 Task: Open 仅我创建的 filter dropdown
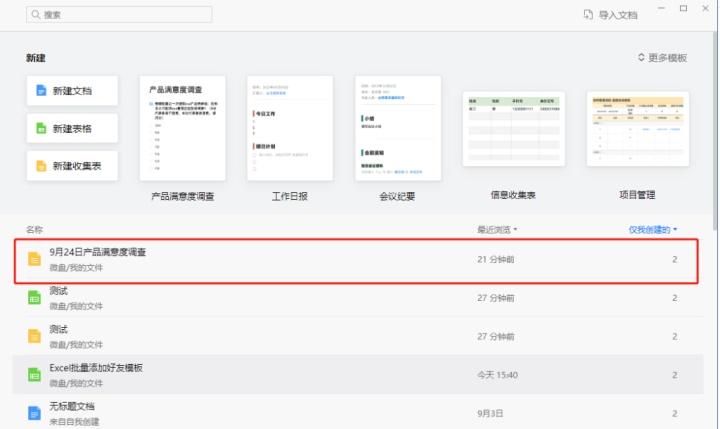tap(652, 229)
